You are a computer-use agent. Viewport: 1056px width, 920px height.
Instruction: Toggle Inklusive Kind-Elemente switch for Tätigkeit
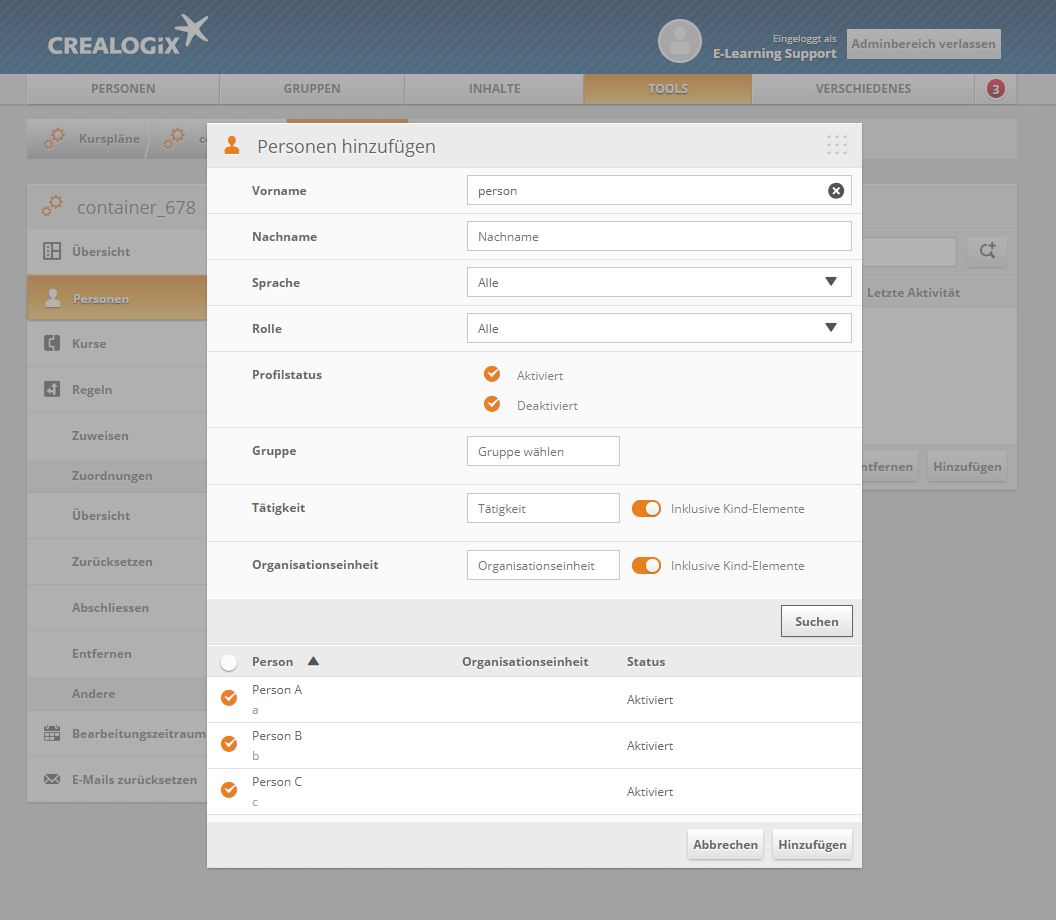click(646, 509)
